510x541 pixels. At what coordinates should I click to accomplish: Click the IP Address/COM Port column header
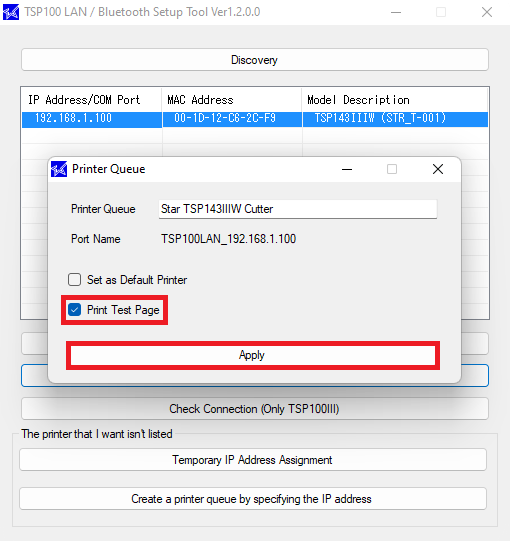(x=91, y=100)
